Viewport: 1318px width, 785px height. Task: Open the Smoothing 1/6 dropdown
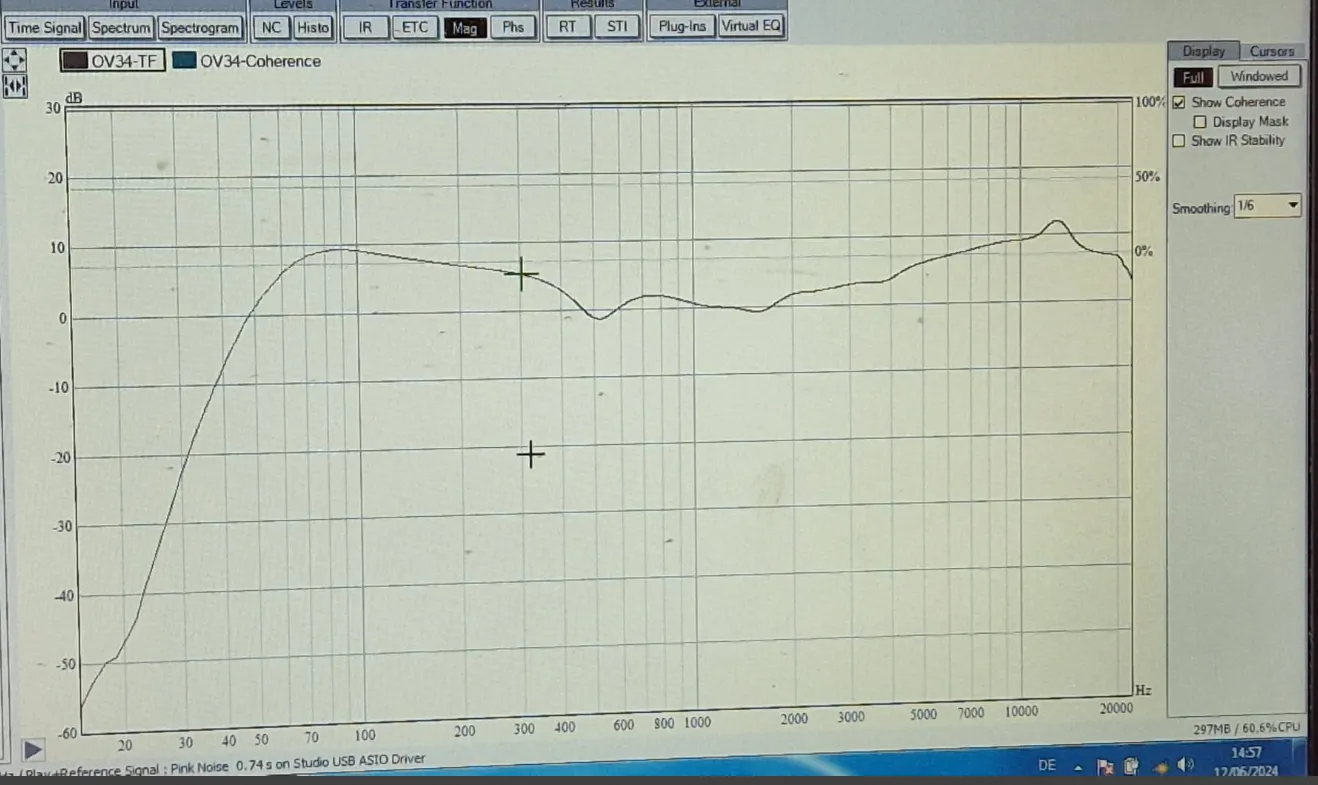(x=1267, y=206)
